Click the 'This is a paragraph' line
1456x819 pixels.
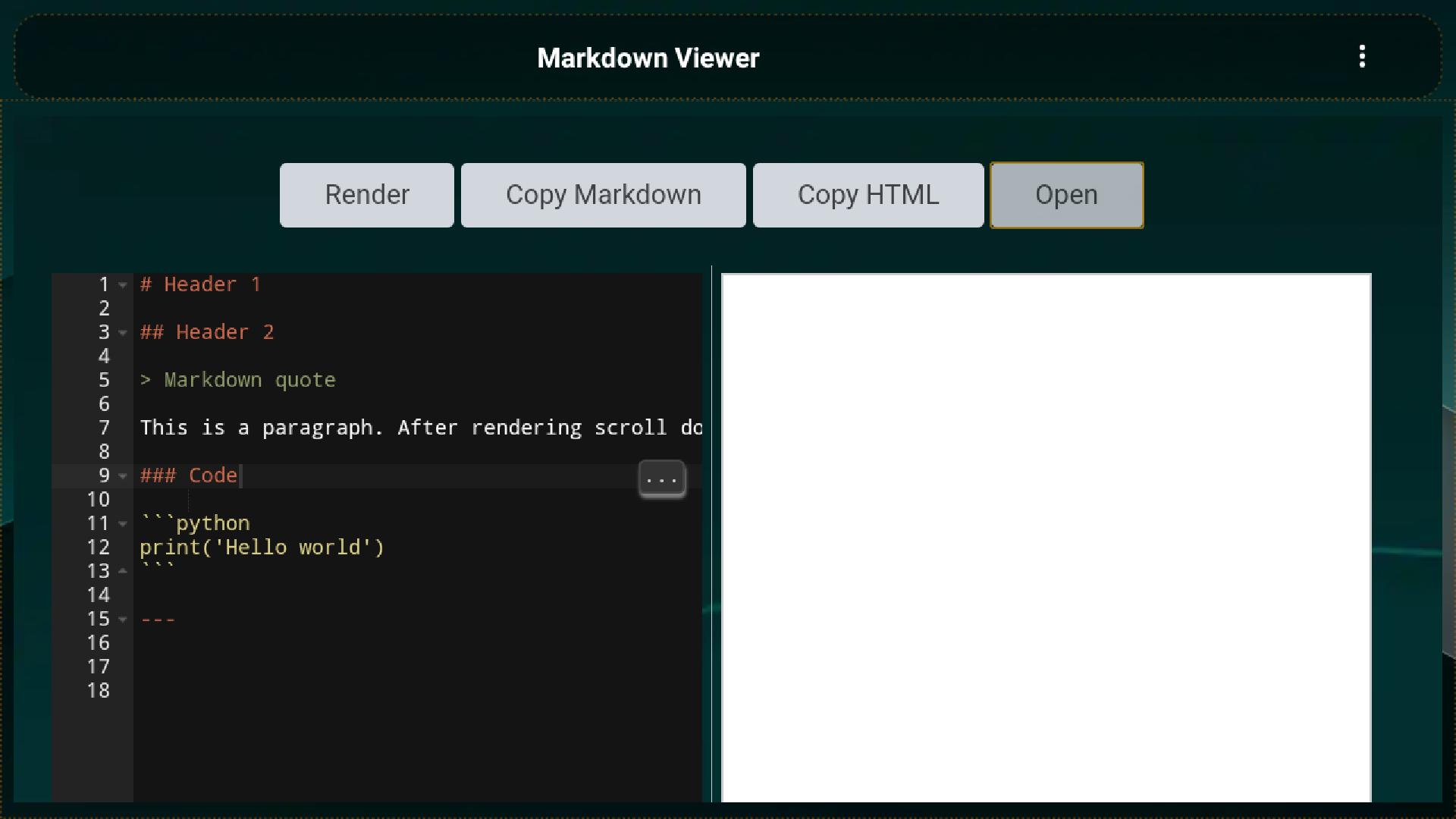(x=421, y=428)
